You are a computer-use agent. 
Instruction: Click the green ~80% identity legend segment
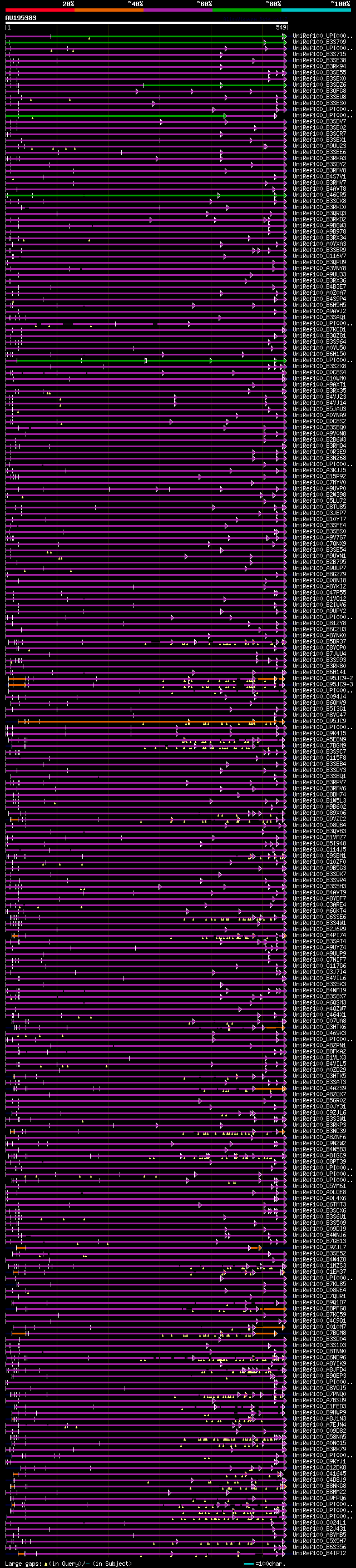point(247,10)
